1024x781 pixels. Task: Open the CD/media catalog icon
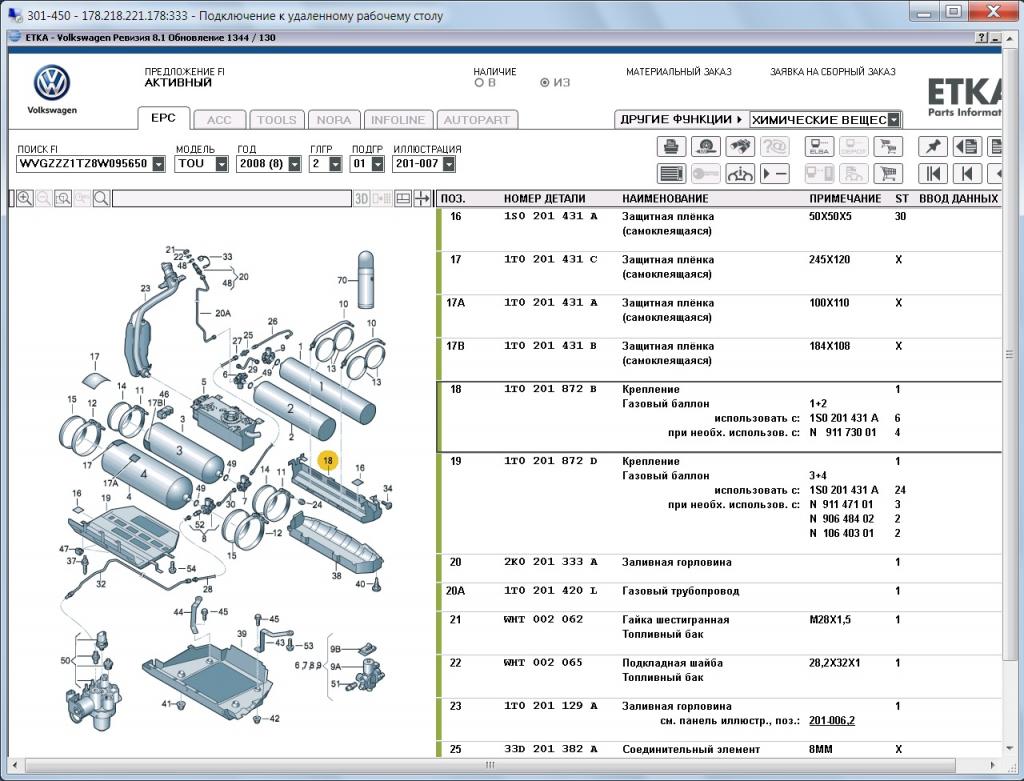[x=705, y=146]
